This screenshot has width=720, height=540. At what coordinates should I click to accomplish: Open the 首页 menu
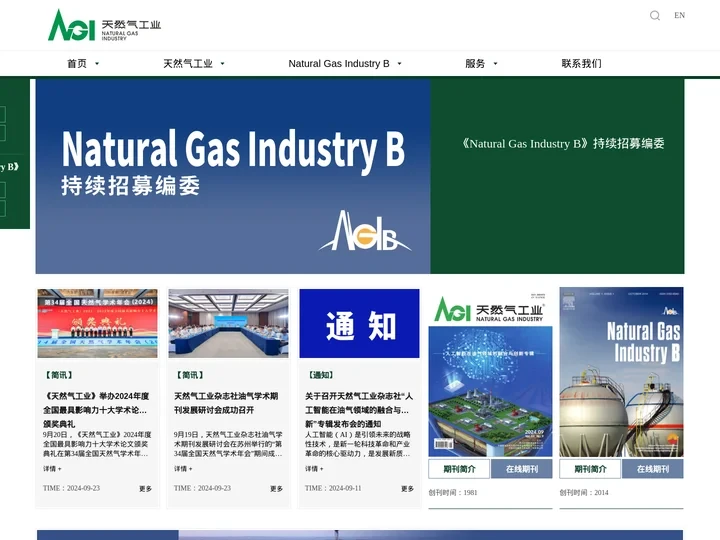click(x=77, y=63)
